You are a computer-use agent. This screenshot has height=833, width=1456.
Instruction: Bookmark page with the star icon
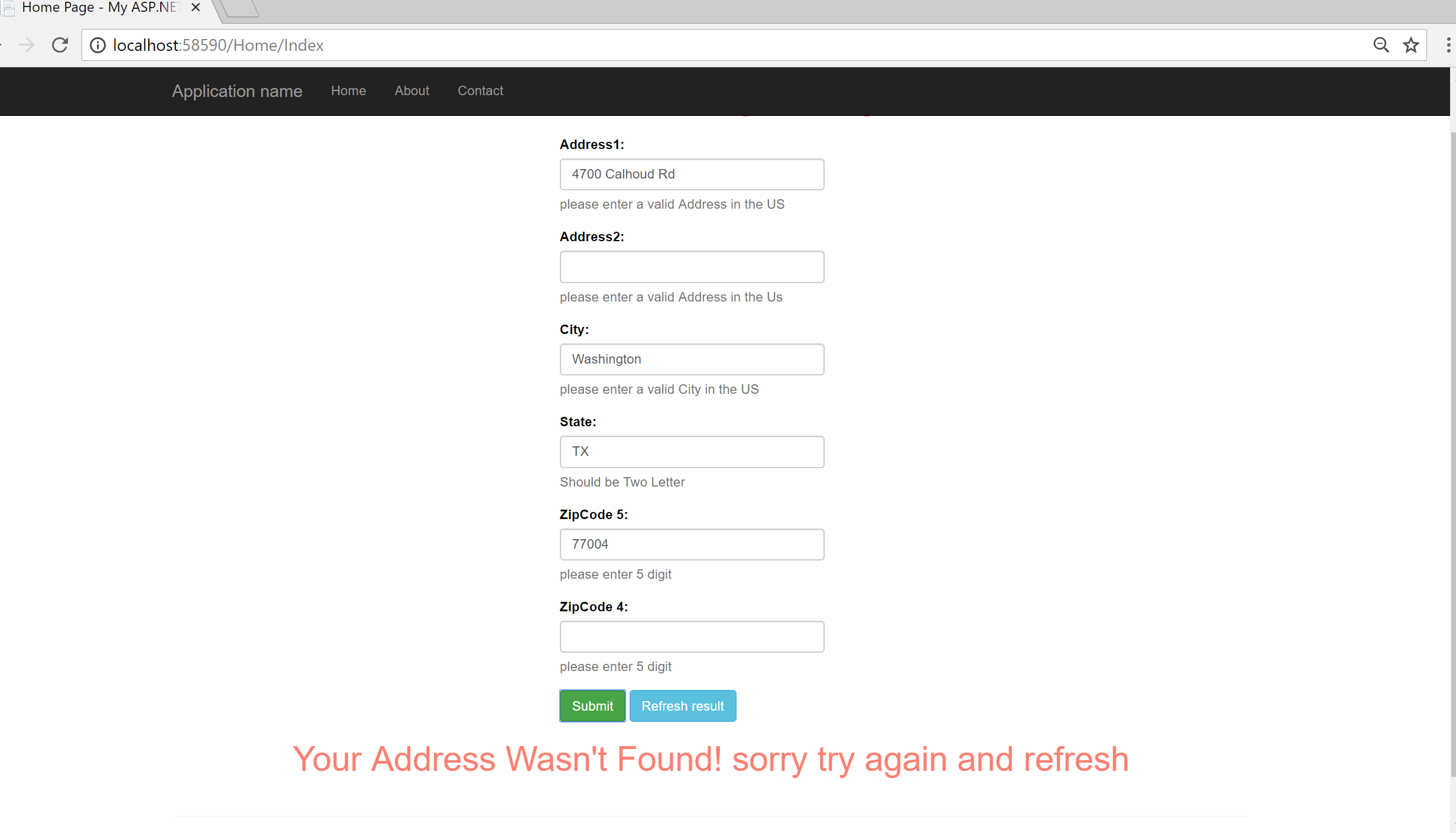[x=1411, y=45]
